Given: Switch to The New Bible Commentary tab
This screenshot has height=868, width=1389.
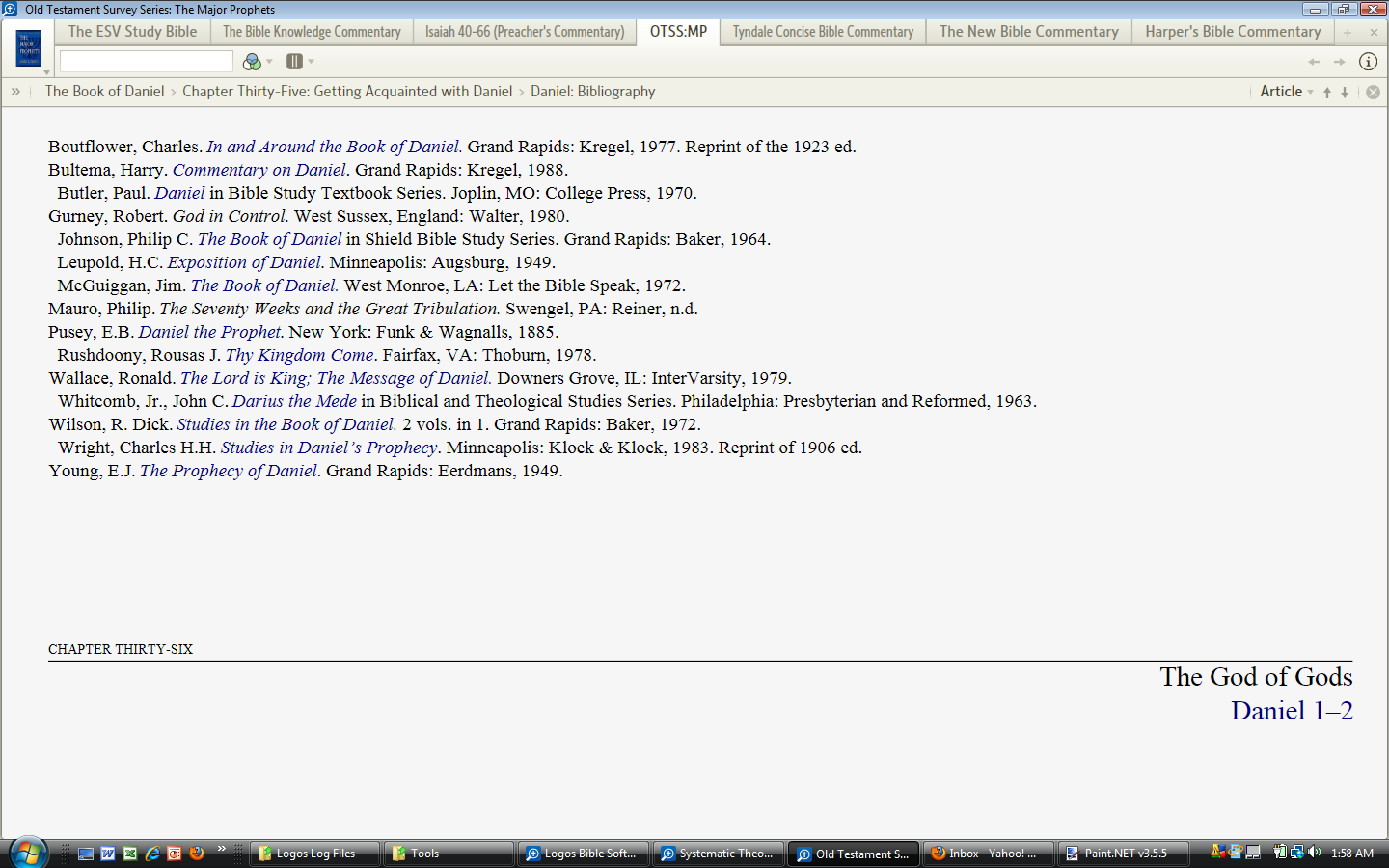Looking at the screenshot, I should tap(1029, 32).
